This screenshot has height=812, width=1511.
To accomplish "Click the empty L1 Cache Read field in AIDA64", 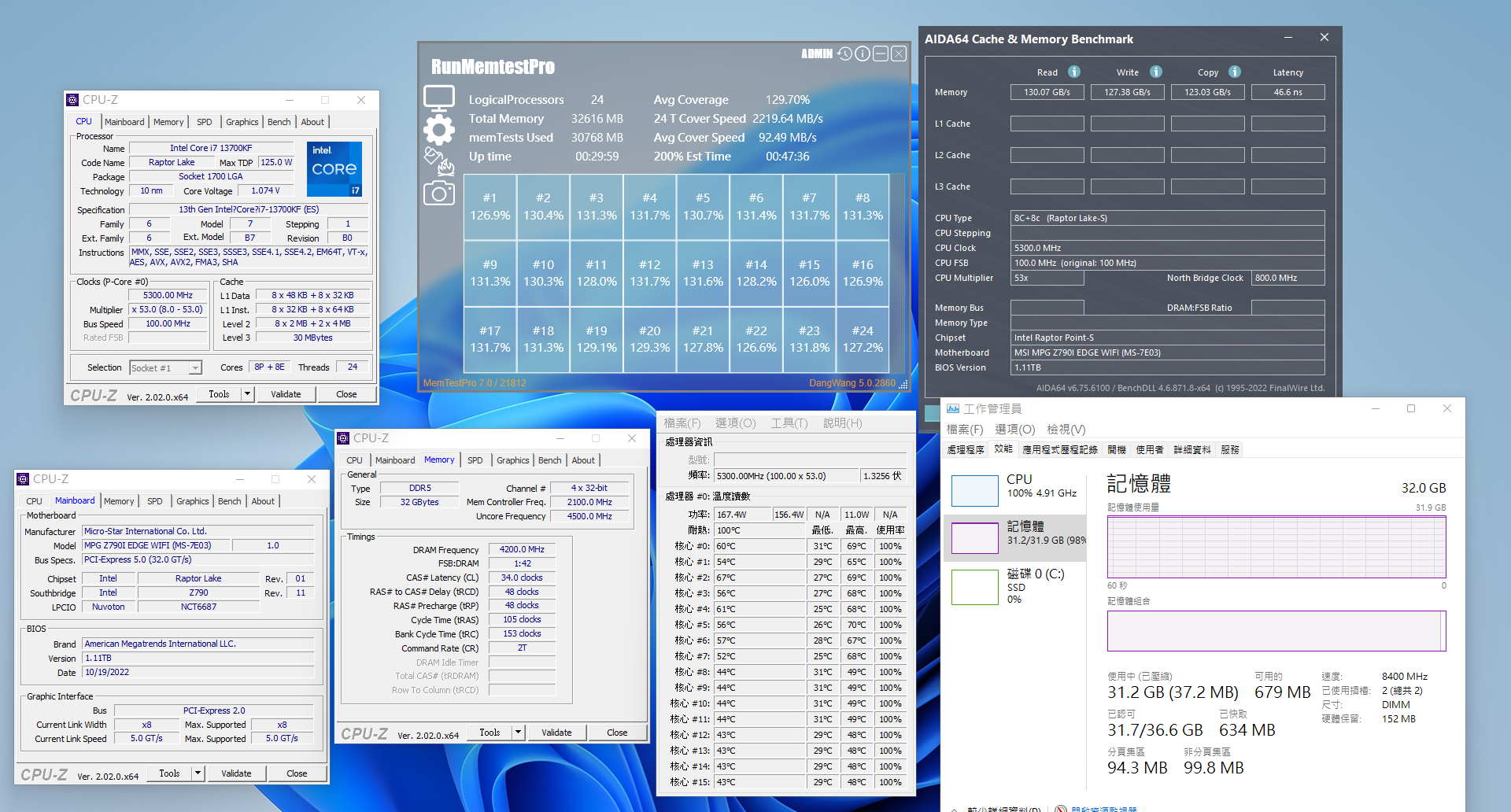I will 1047,124.
